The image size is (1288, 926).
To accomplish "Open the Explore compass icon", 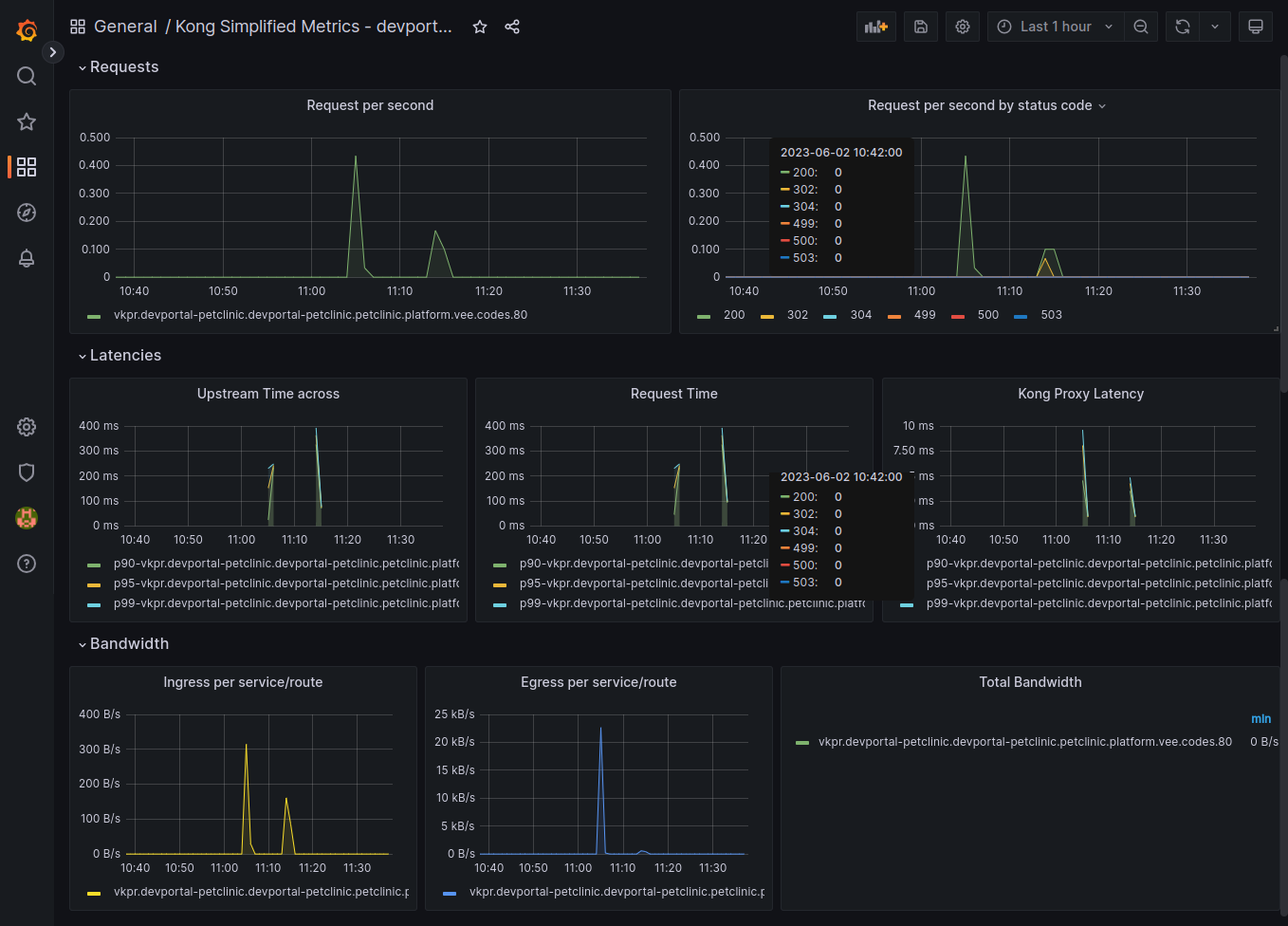I will tap(27, 213).
